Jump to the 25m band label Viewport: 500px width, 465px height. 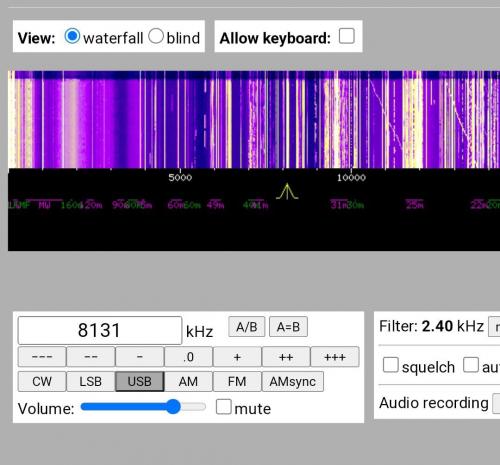(x=414, y=204)
